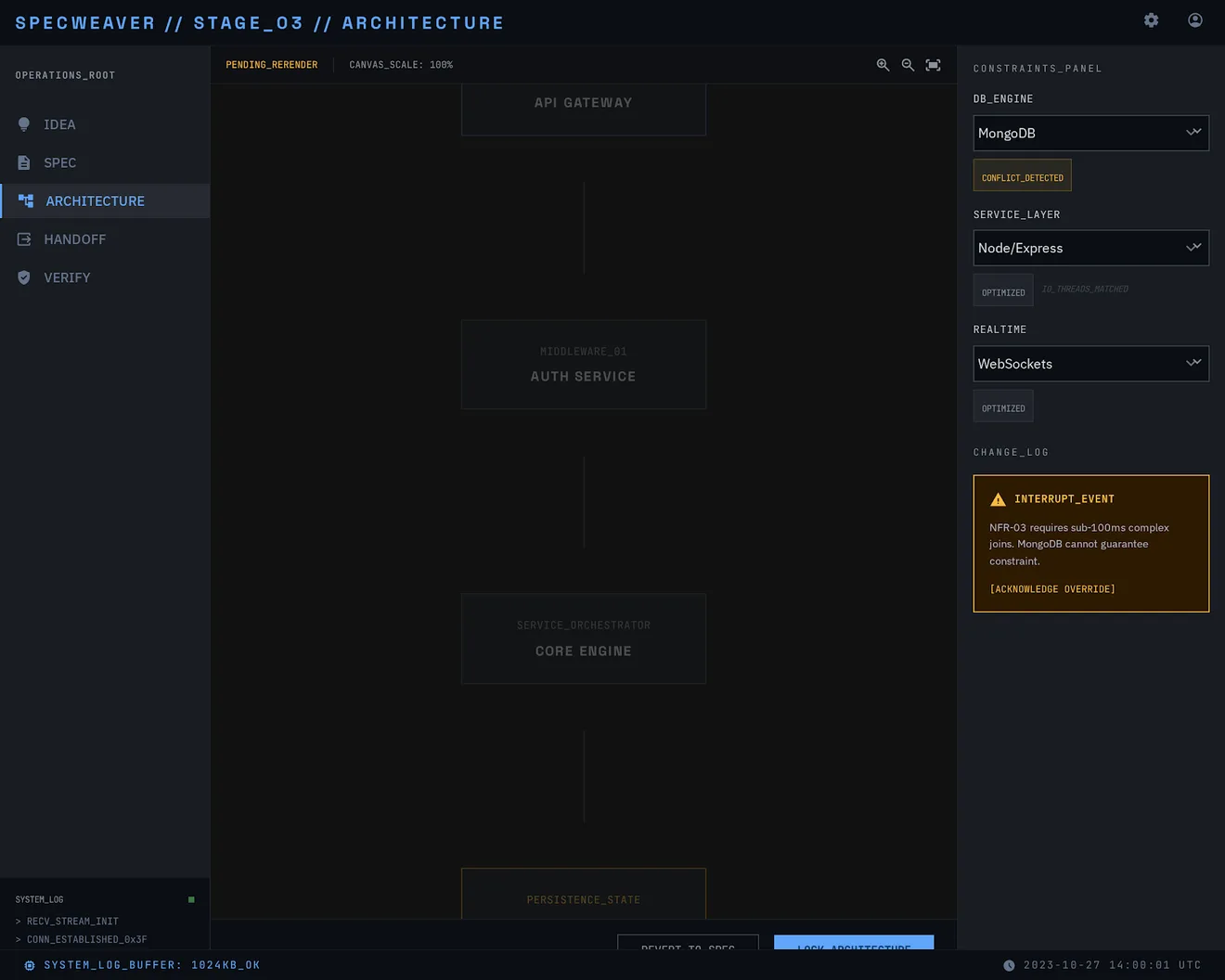Viewport: 1225px width, 980px height.
Task: Select the API GATEWAY node
Action: pos(584,109)
